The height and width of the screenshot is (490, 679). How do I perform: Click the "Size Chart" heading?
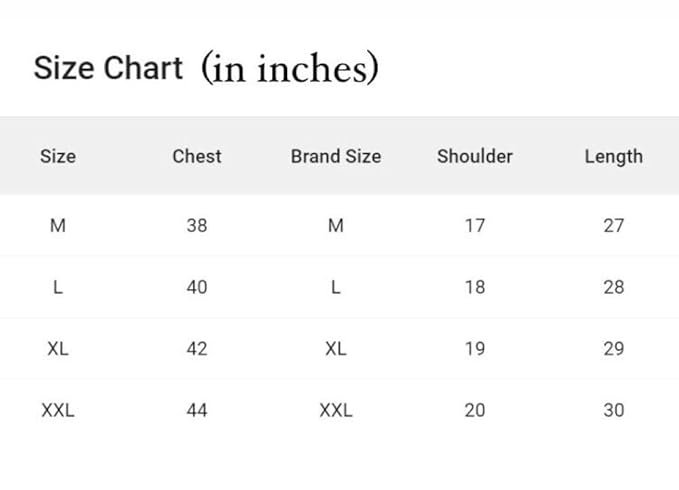click(108, 68)
